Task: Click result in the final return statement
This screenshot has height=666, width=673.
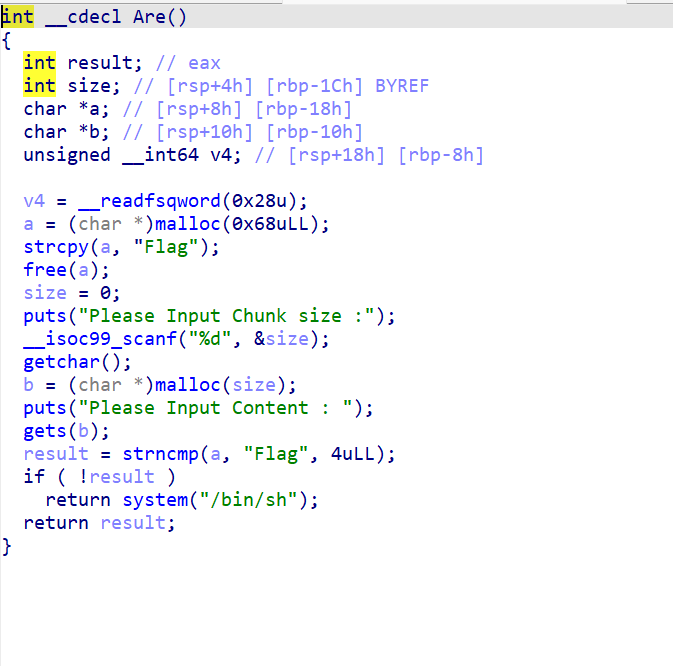Action: 133,523
